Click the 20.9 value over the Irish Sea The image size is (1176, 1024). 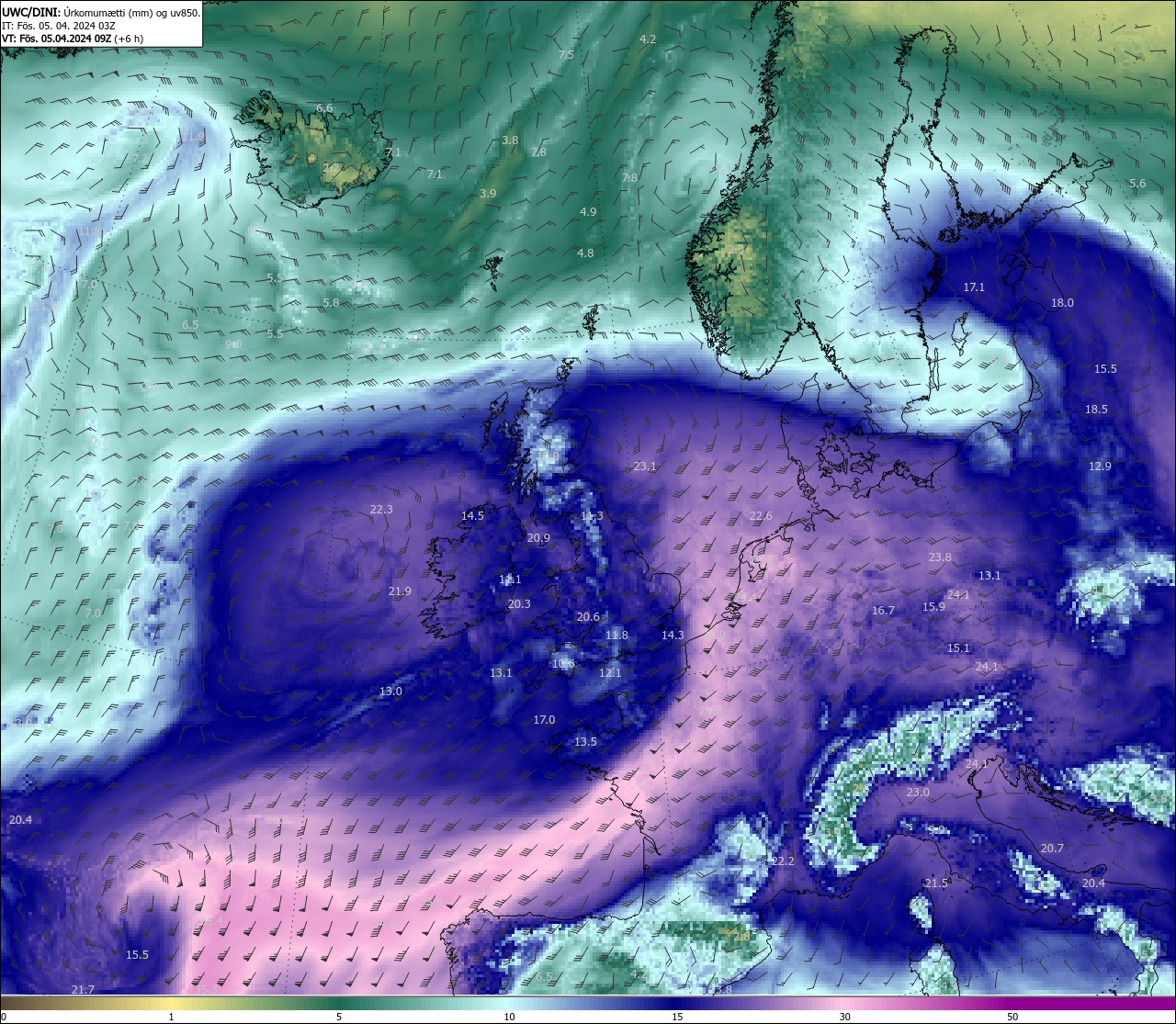coord(538,538)
